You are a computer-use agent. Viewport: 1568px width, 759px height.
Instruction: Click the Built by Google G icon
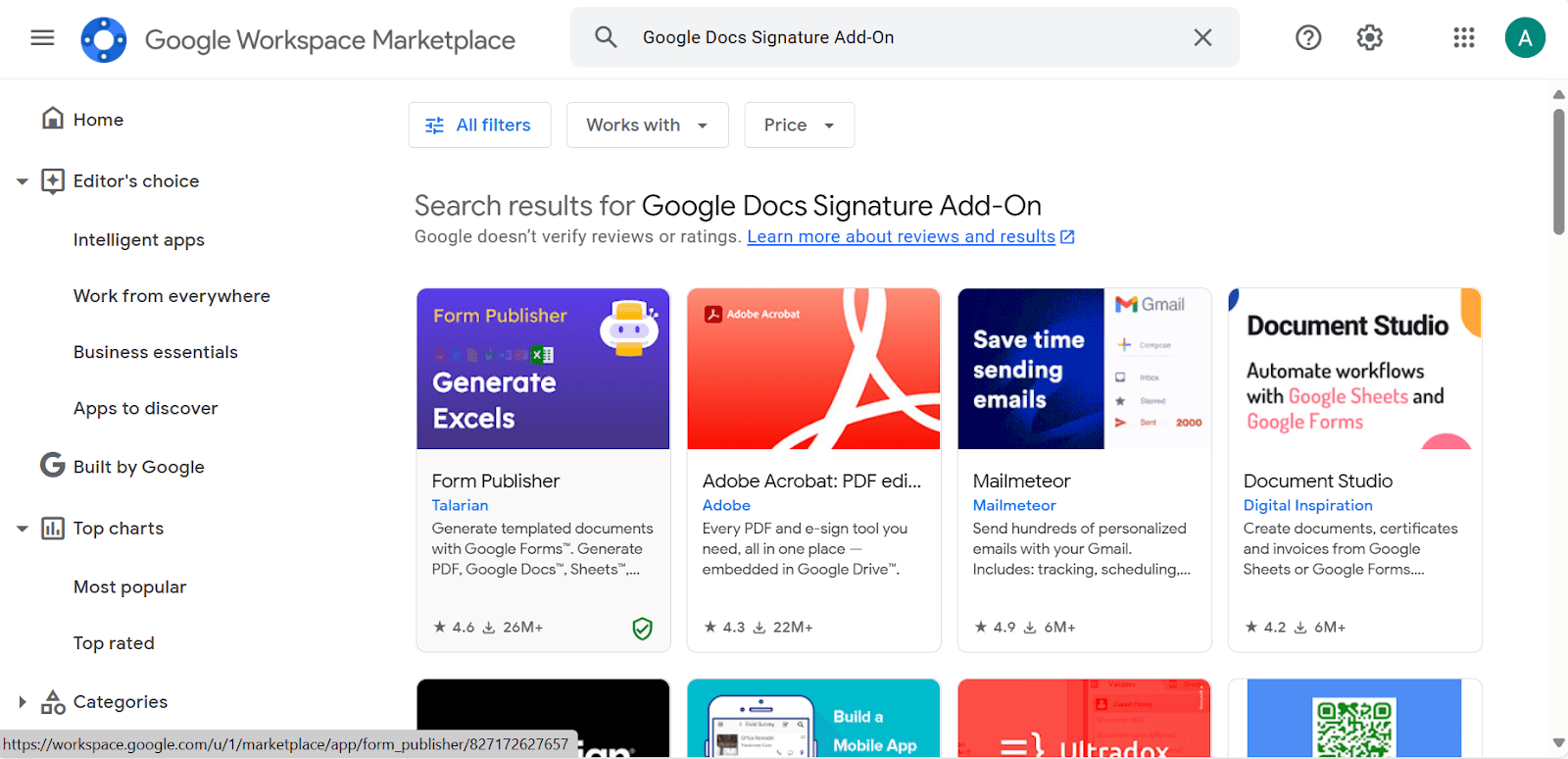tap(51, 466)
